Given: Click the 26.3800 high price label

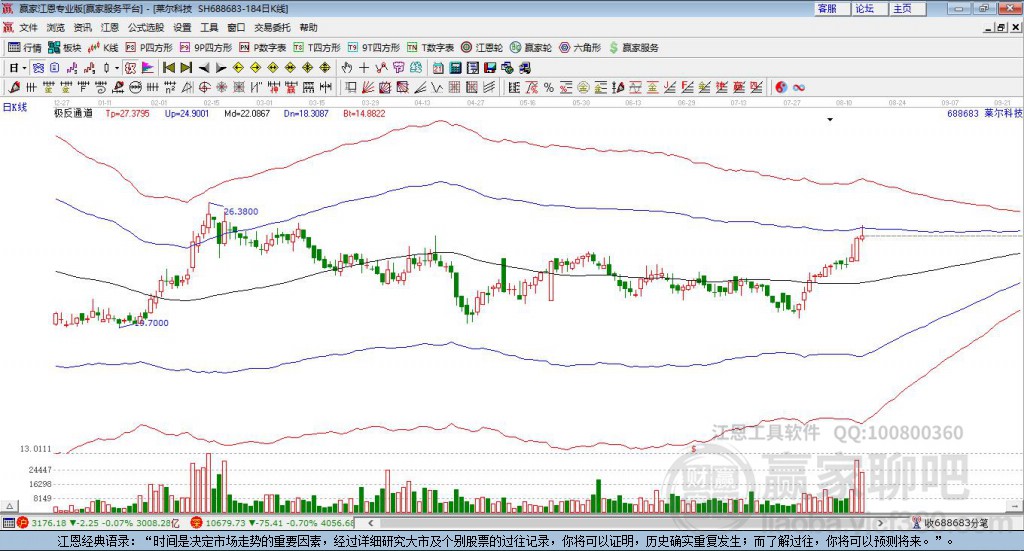Looking at the screenshot, I should click(x=241, y=212).
